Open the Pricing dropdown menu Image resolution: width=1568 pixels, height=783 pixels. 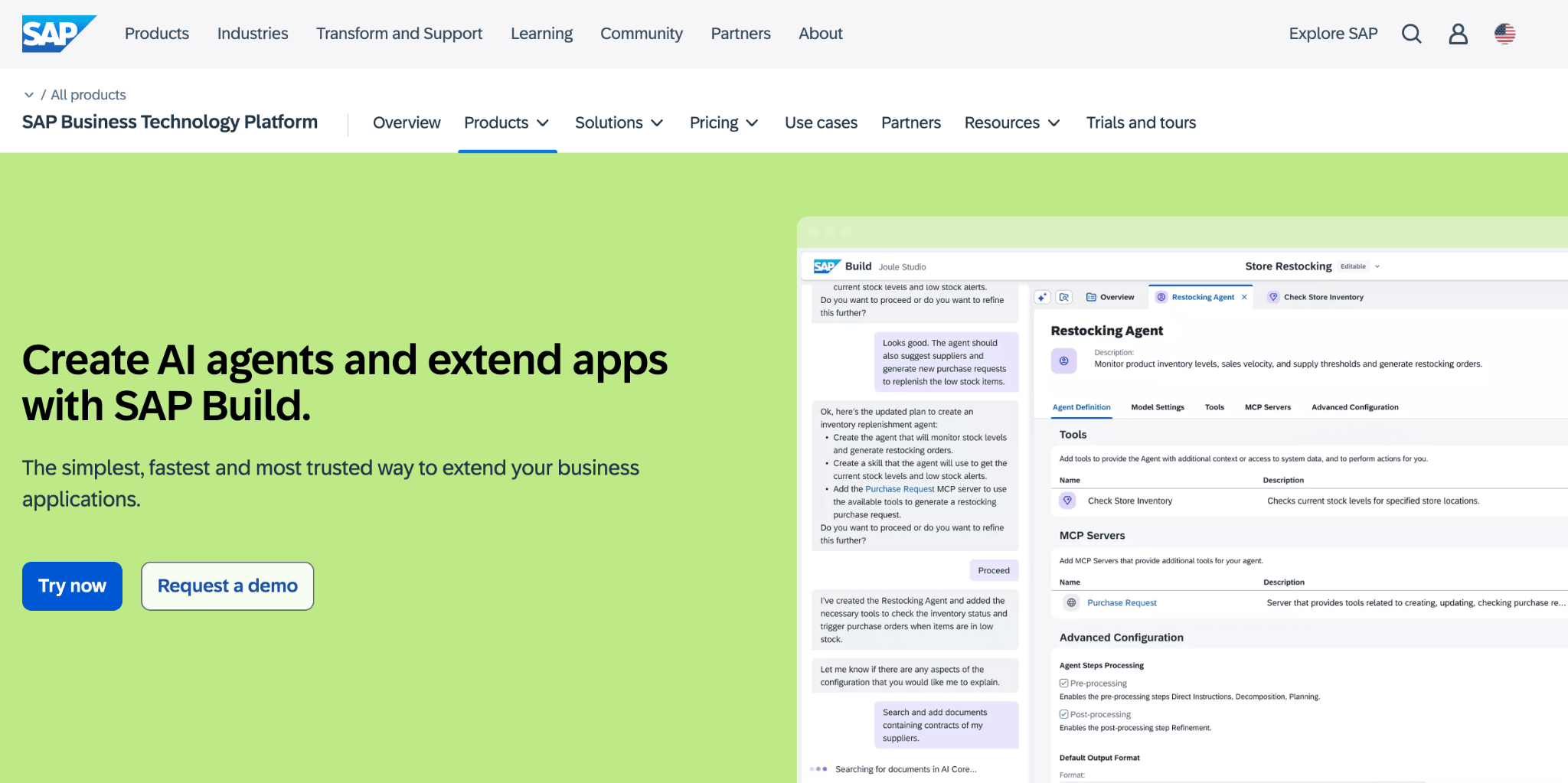point(723,122)
